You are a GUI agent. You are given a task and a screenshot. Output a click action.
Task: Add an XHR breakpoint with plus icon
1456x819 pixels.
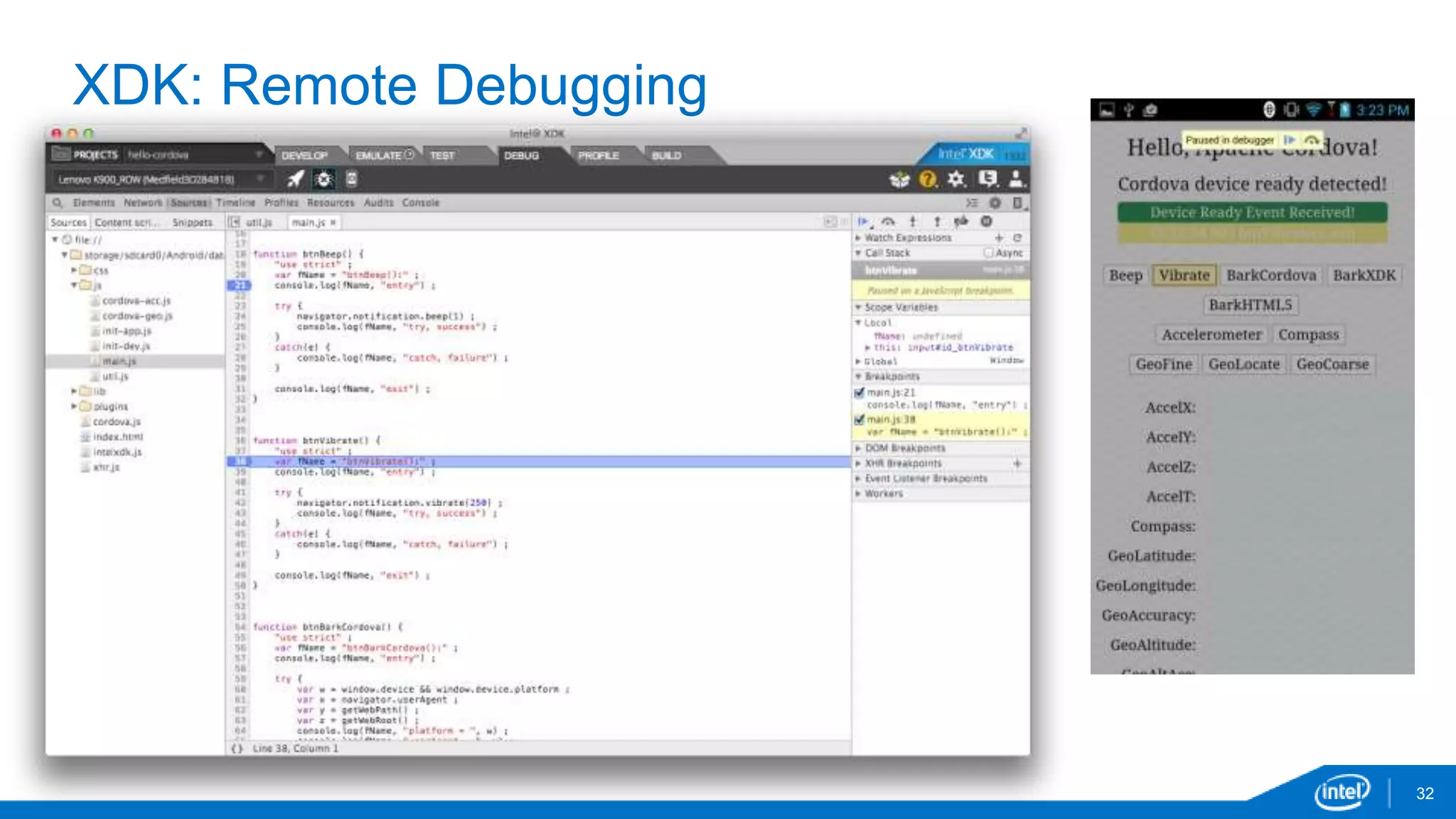[x=1017, y=464]
